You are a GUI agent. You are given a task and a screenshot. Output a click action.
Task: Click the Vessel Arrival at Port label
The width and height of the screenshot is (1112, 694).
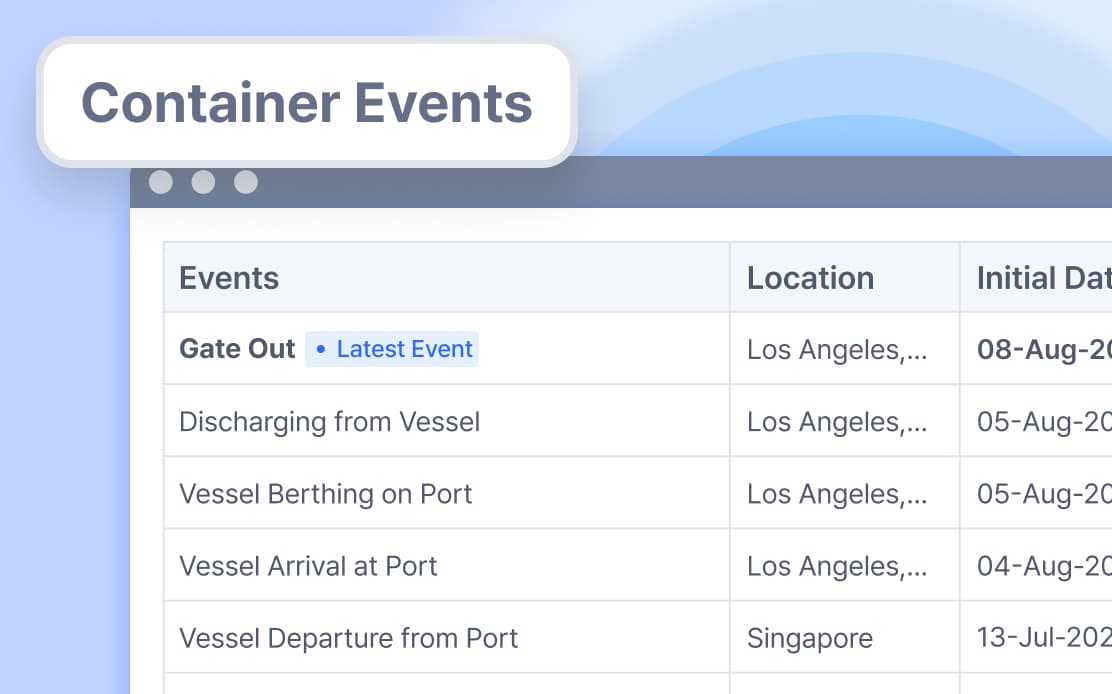pyautogui.click(x=308, y=565)
